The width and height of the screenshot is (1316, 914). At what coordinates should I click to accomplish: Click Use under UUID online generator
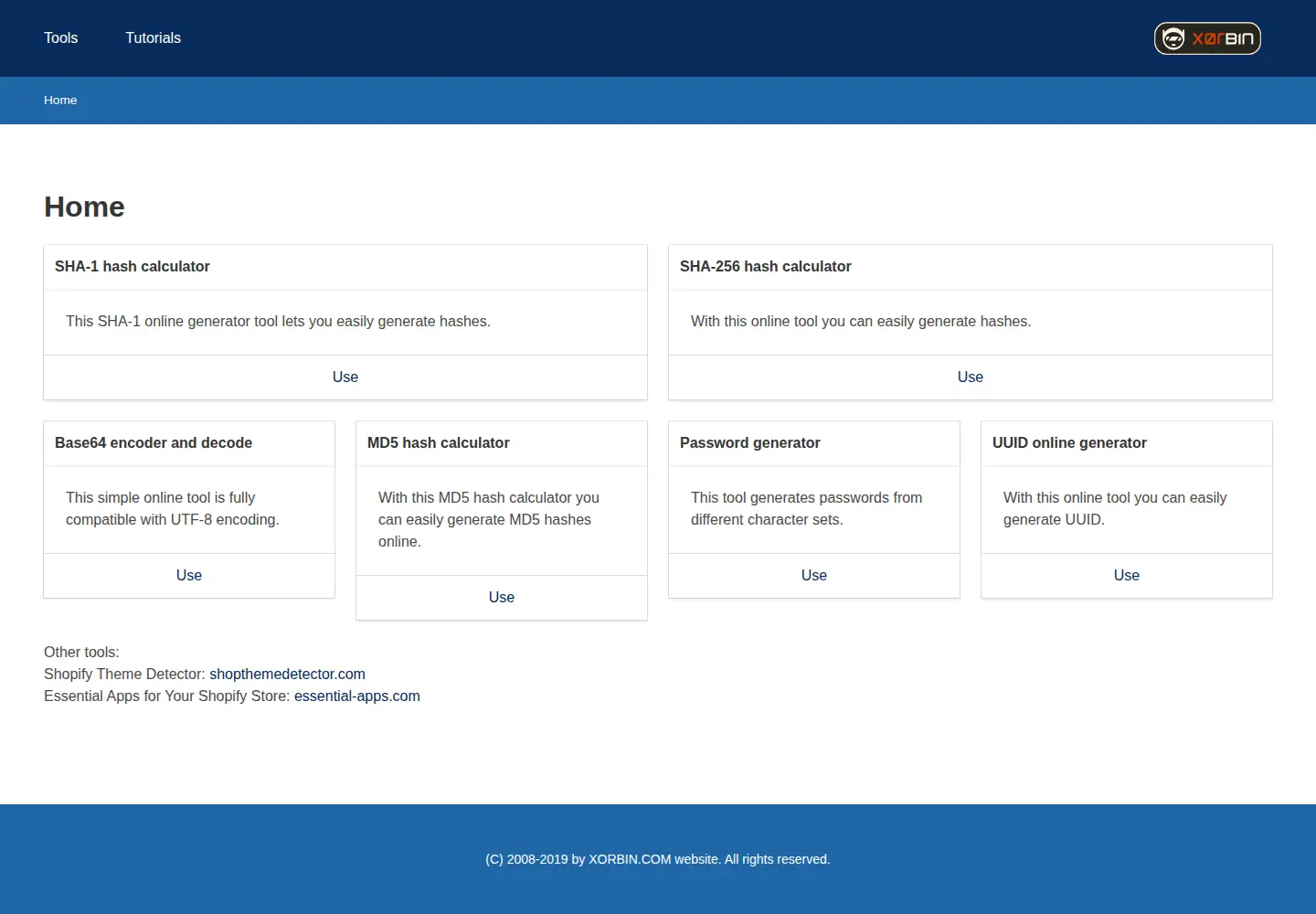click(1127, 575)
